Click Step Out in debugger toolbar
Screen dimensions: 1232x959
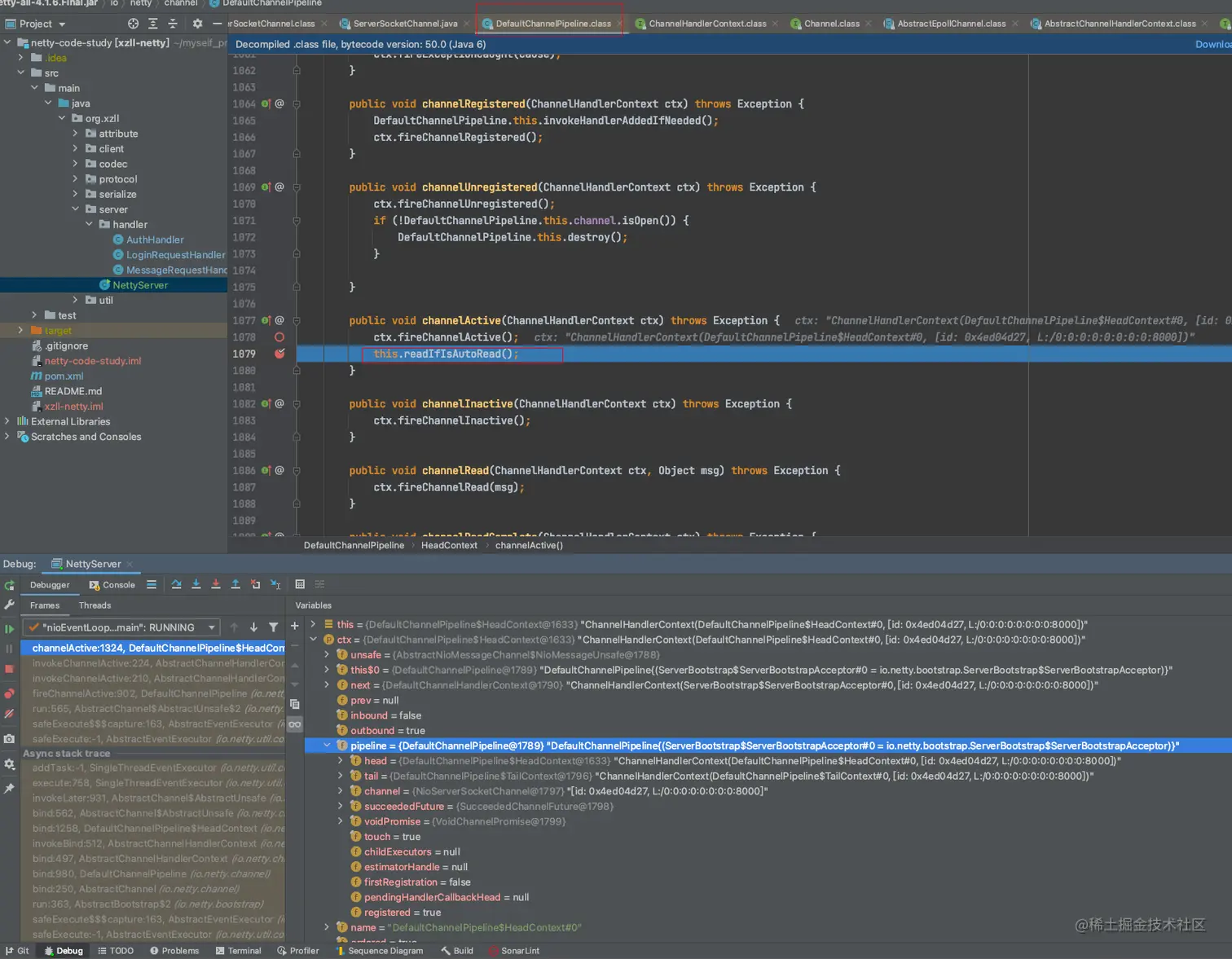pos(235,584)
